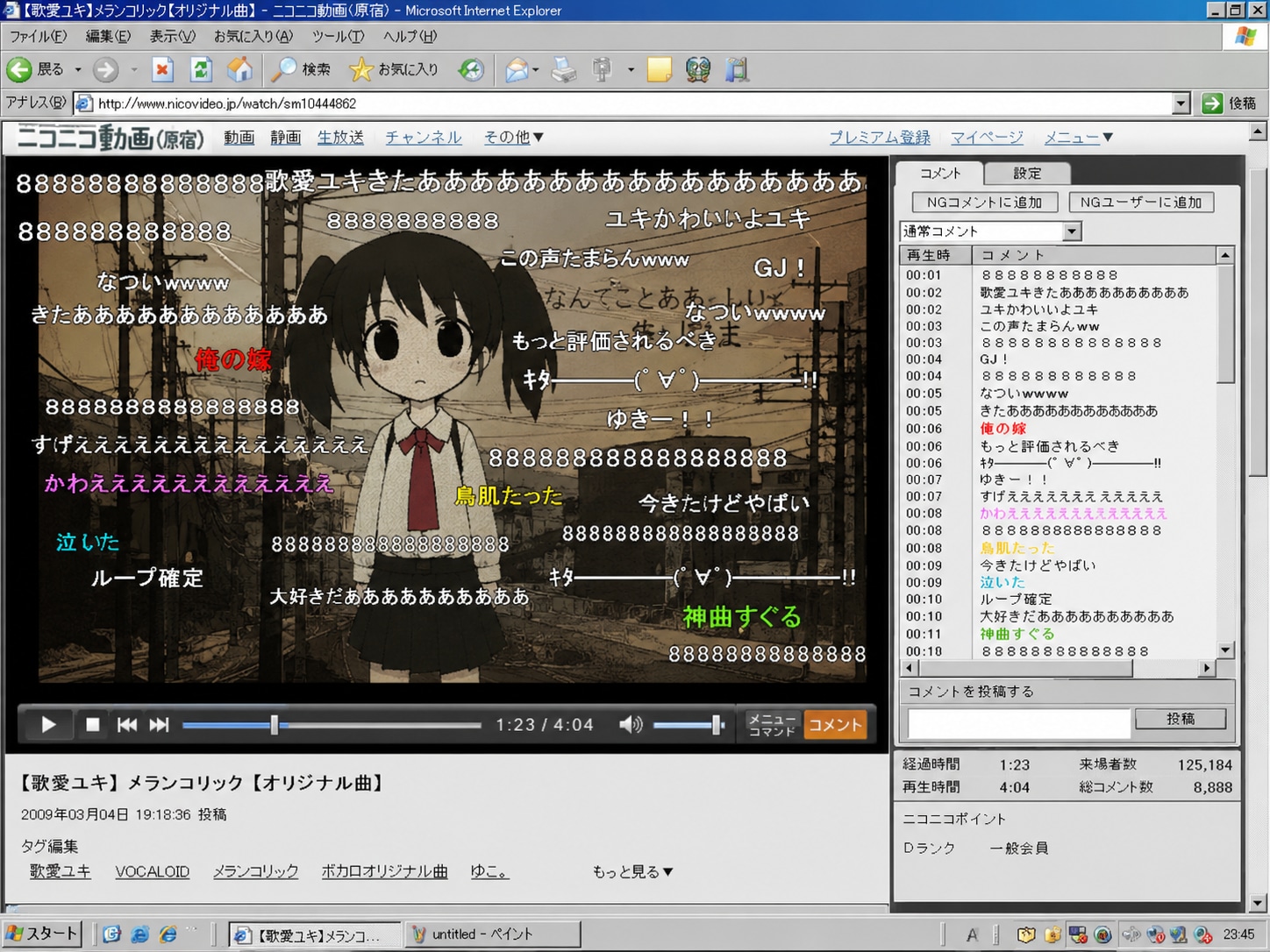Click the Print toolbar icon
This screenshot has width=1270, height=952.
tap(564, 69)
